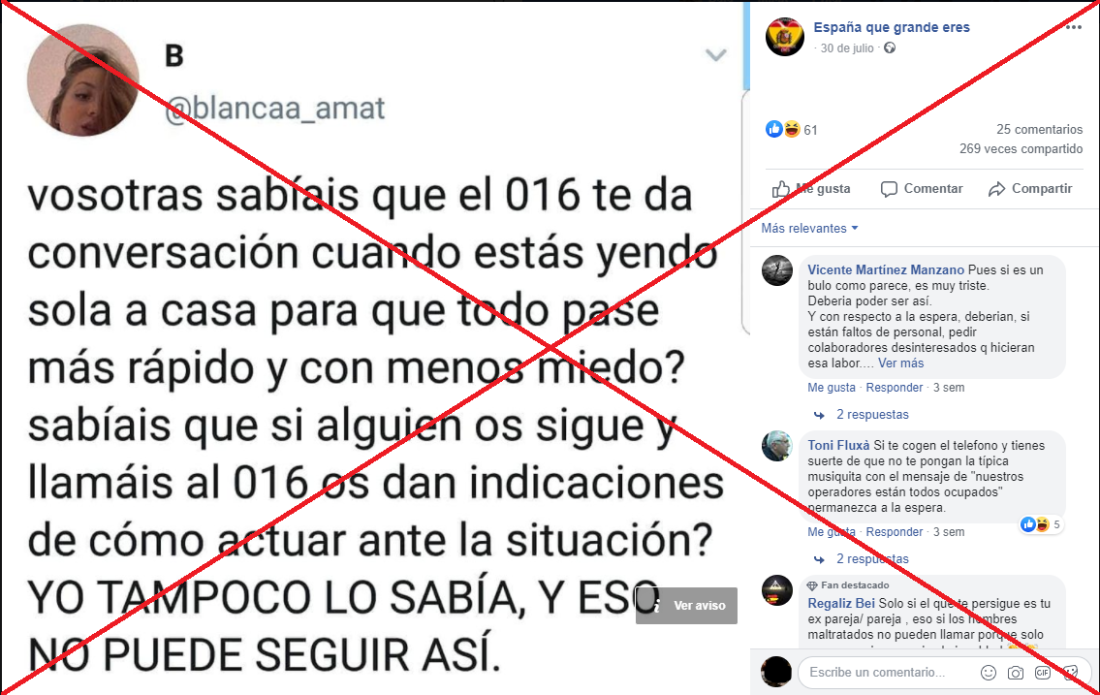
Task: Click Ver más in Vicente's comment
Action: click(901, 363)
